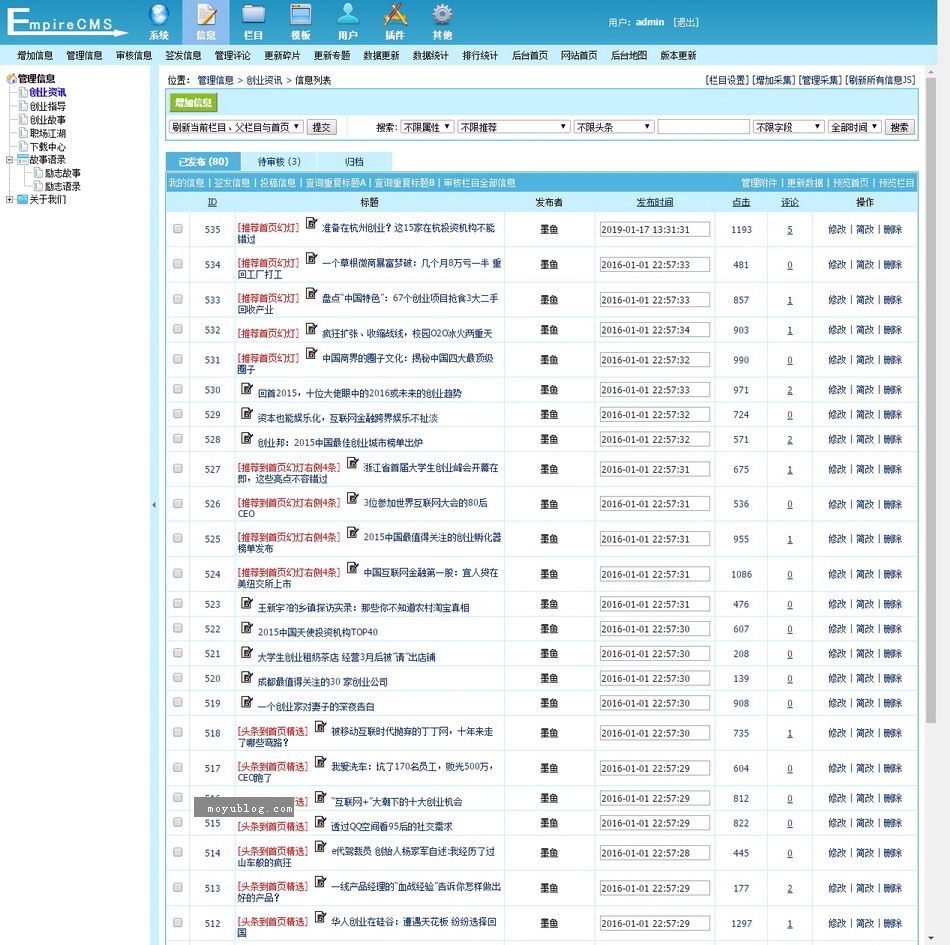The image size is (950, 945).
Task: Click the green 增加信息 button
Action: [x=193, y=102]
